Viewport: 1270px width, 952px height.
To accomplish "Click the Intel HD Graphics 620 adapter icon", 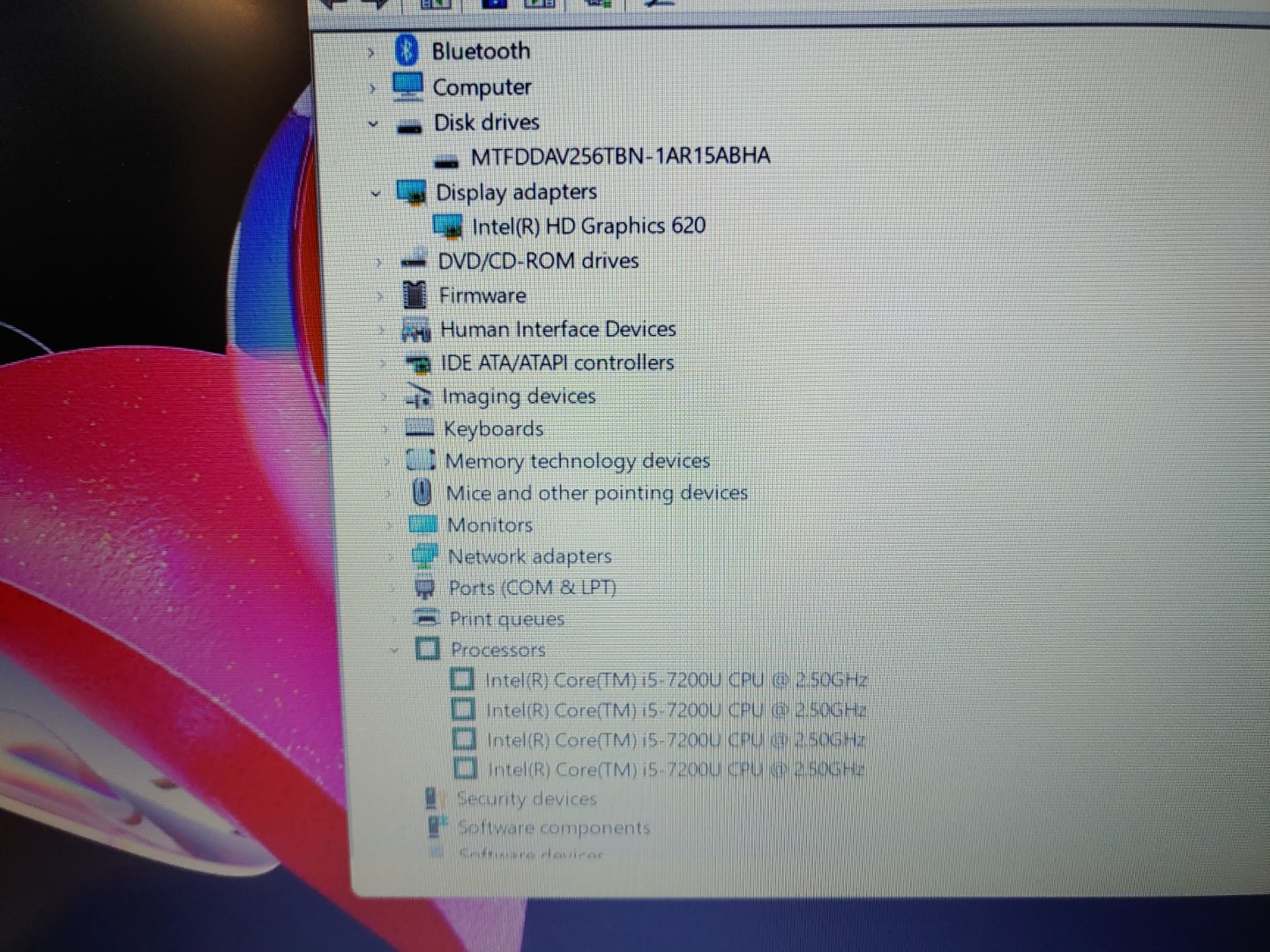I will (x=448, y=227).
